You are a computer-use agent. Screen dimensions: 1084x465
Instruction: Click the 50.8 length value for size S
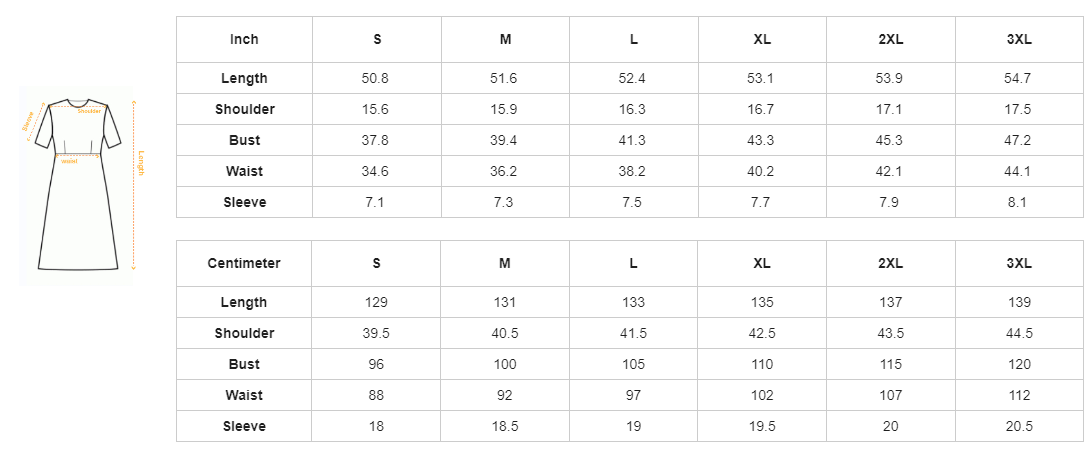[376, 78]
